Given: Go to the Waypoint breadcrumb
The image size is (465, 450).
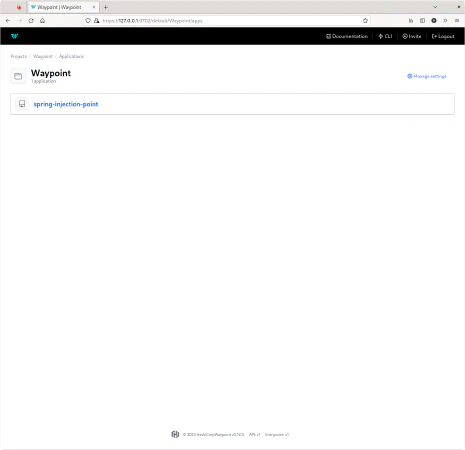Looking at the screenshot, I should [x=43, y=56].
